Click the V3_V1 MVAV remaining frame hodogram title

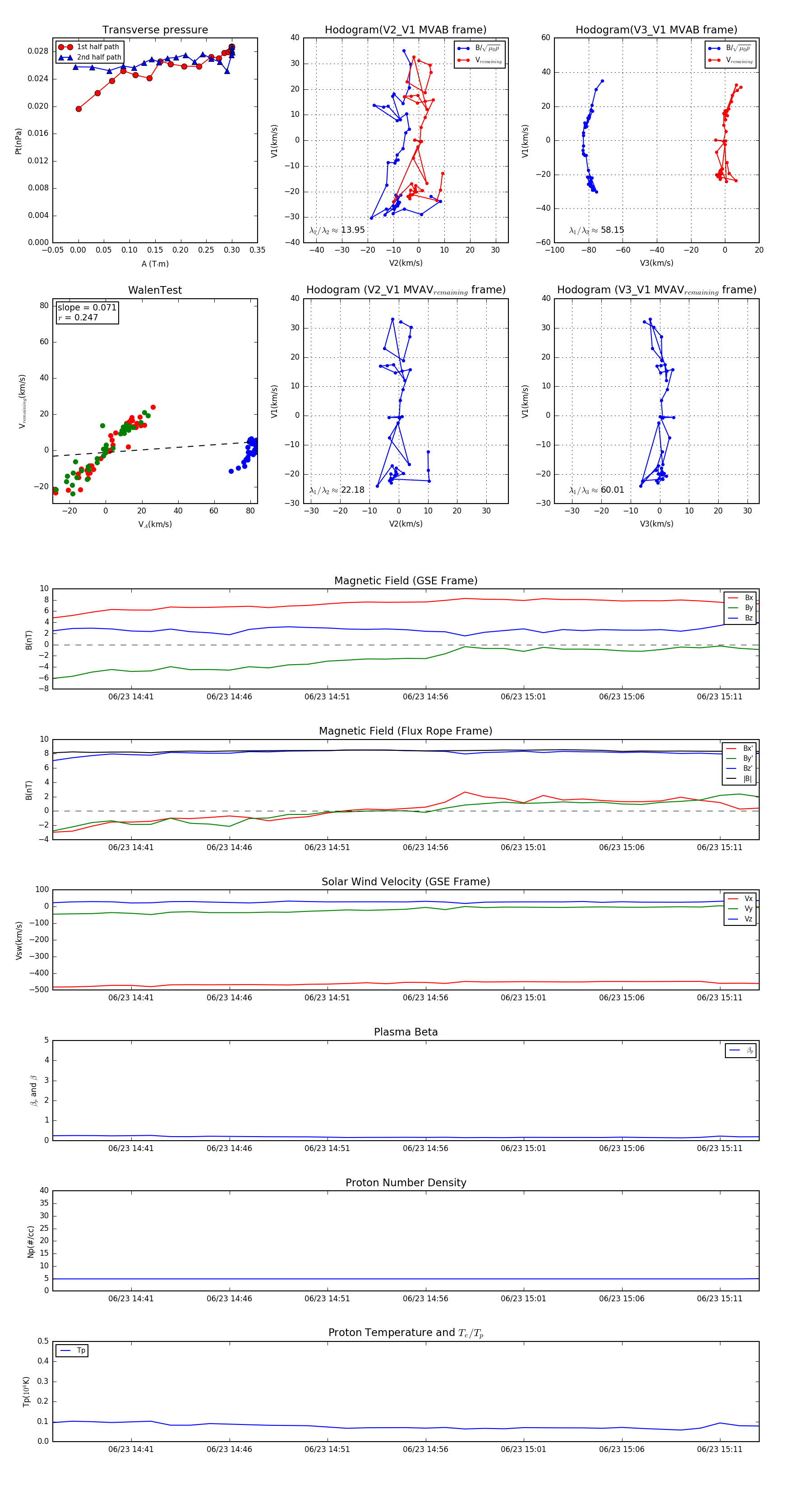pyautogui.click(x=656, y=290)
